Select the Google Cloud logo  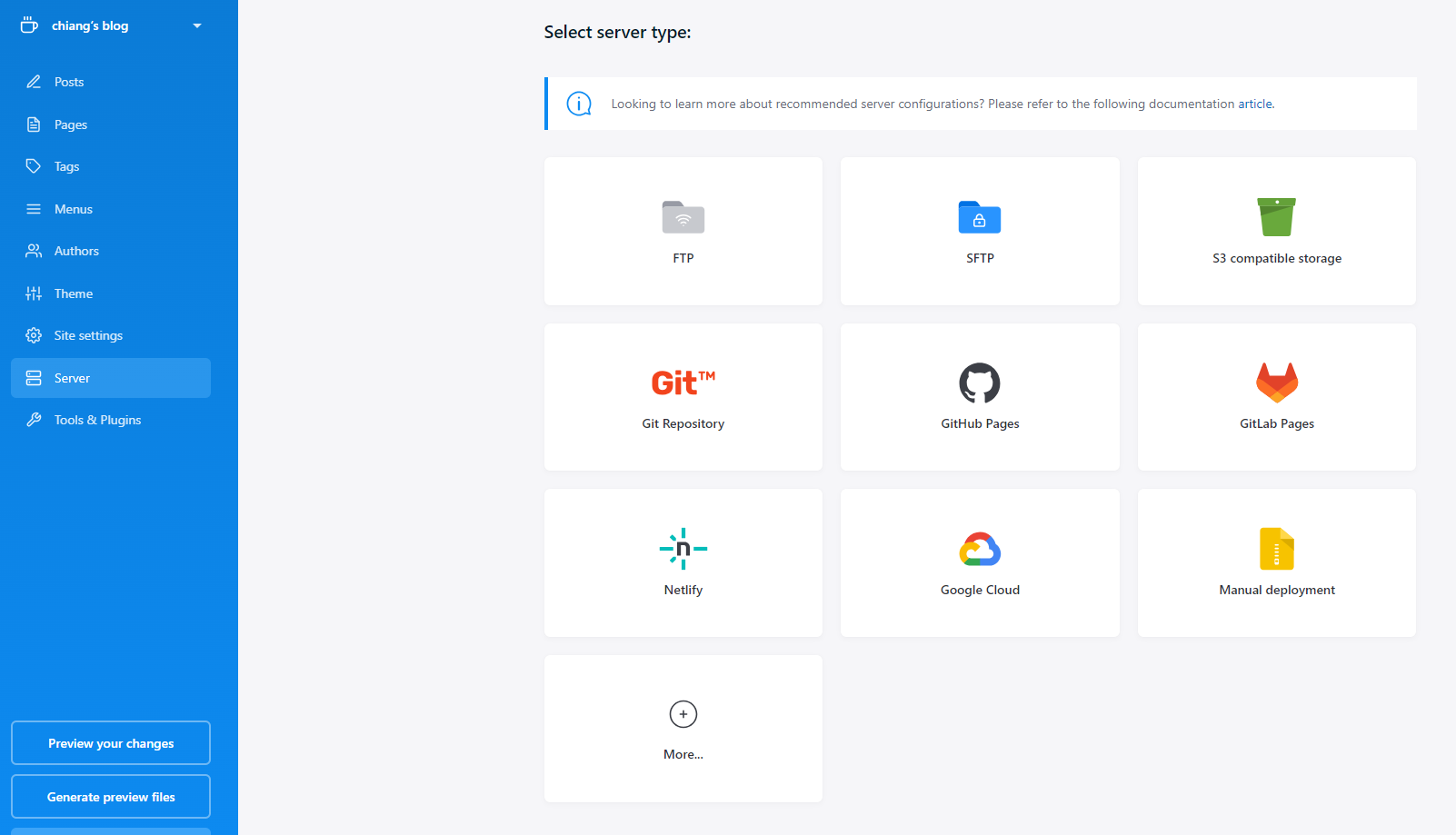point(979,549)
